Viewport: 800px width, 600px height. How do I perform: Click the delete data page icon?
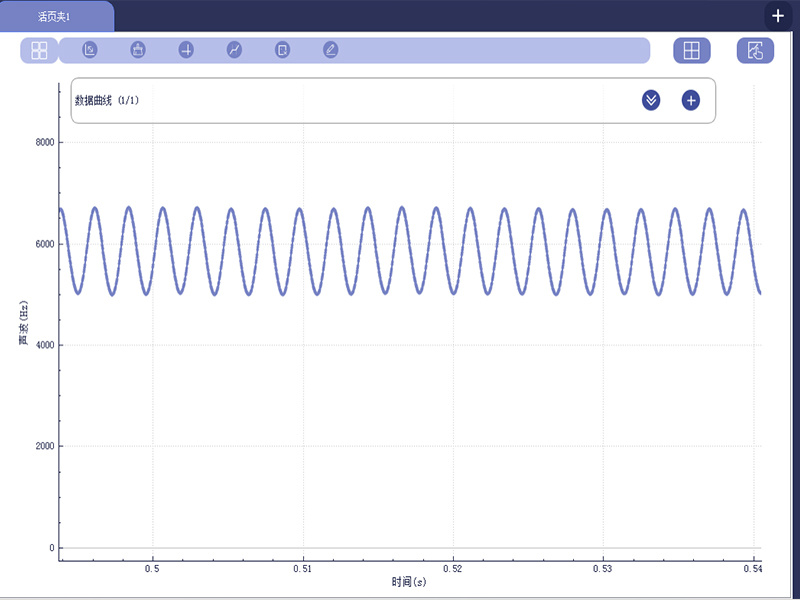(282, 50)
